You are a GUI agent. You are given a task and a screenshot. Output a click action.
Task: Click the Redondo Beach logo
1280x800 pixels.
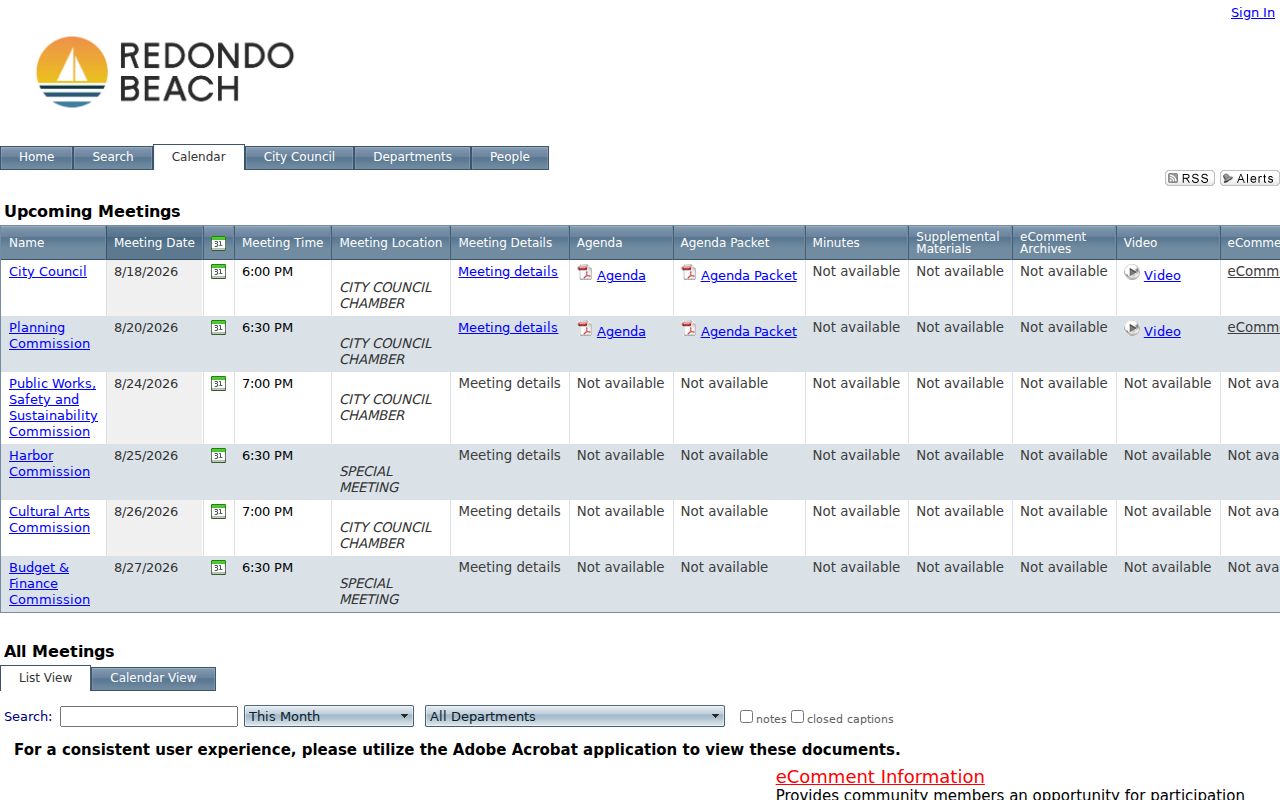165,72
